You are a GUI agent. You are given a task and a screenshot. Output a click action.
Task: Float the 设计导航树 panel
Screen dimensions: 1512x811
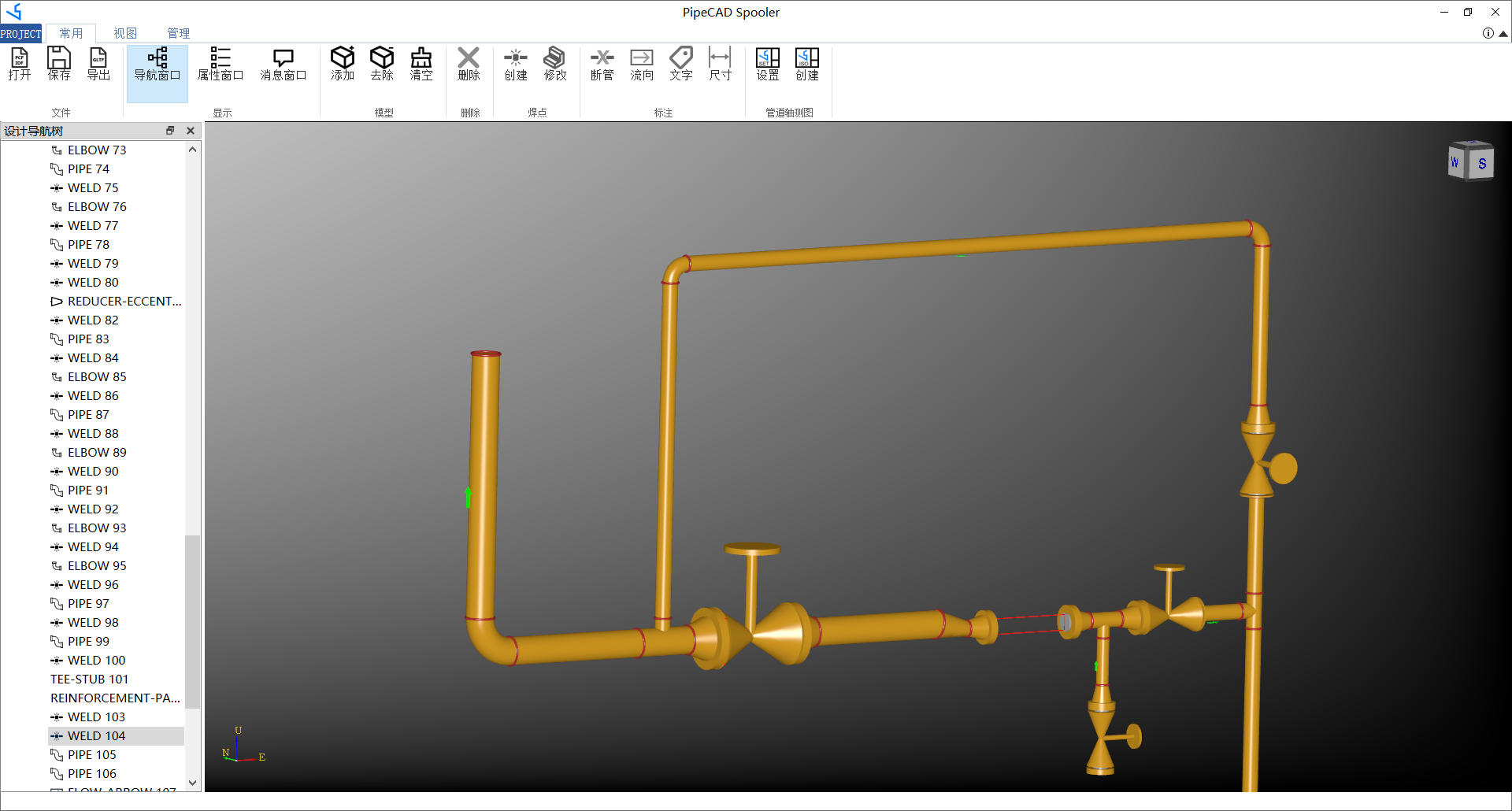[170, 131]
